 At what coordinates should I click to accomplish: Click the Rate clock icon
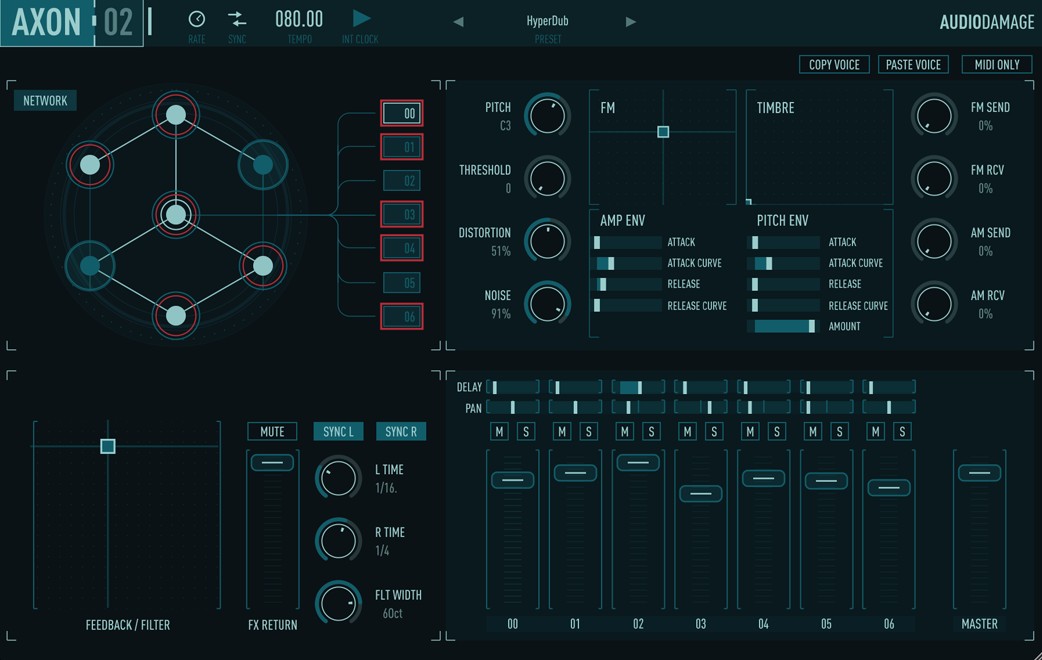click(197, 19)
